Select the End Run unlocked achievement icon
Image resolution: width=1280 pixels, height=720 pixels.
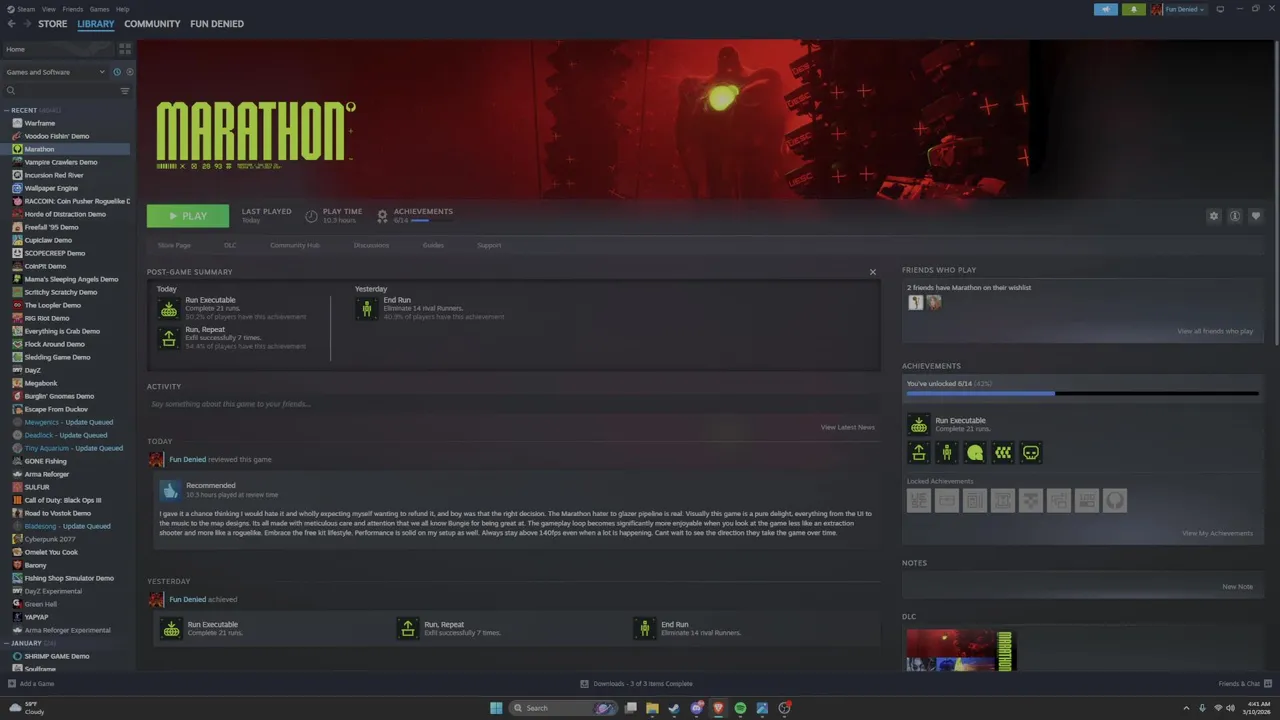pos(947,453)
